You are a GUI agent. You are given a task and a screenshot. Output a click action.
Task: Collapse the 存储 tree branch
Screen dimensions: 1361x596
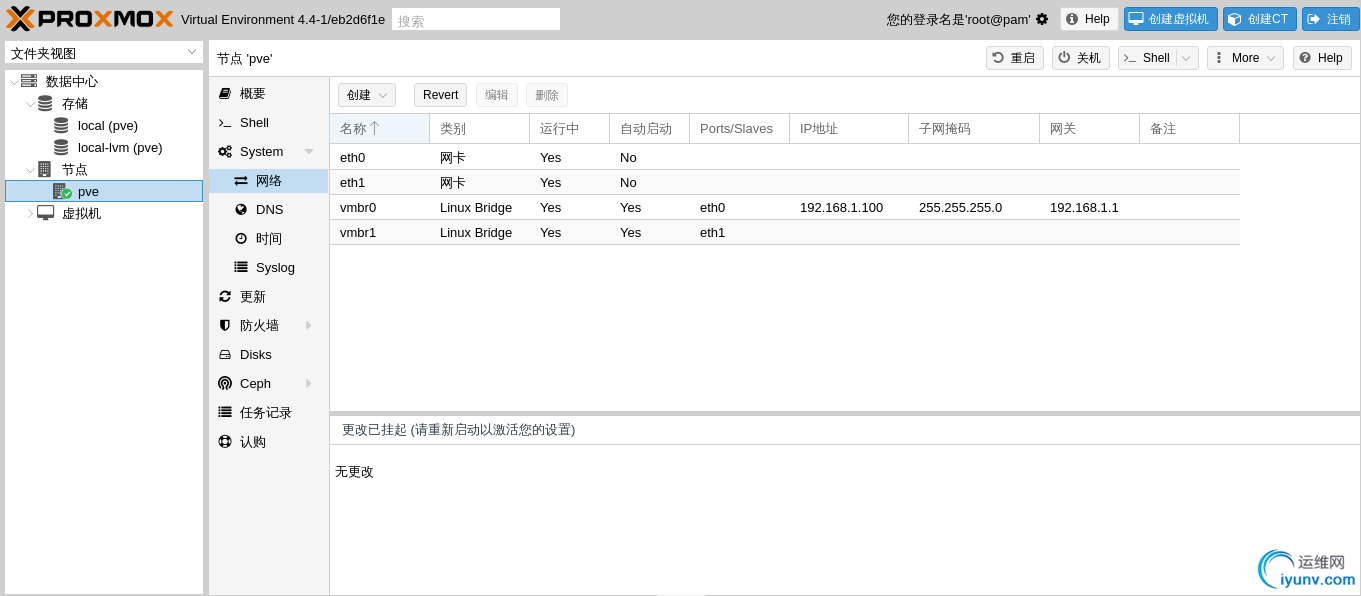(30, 103)
